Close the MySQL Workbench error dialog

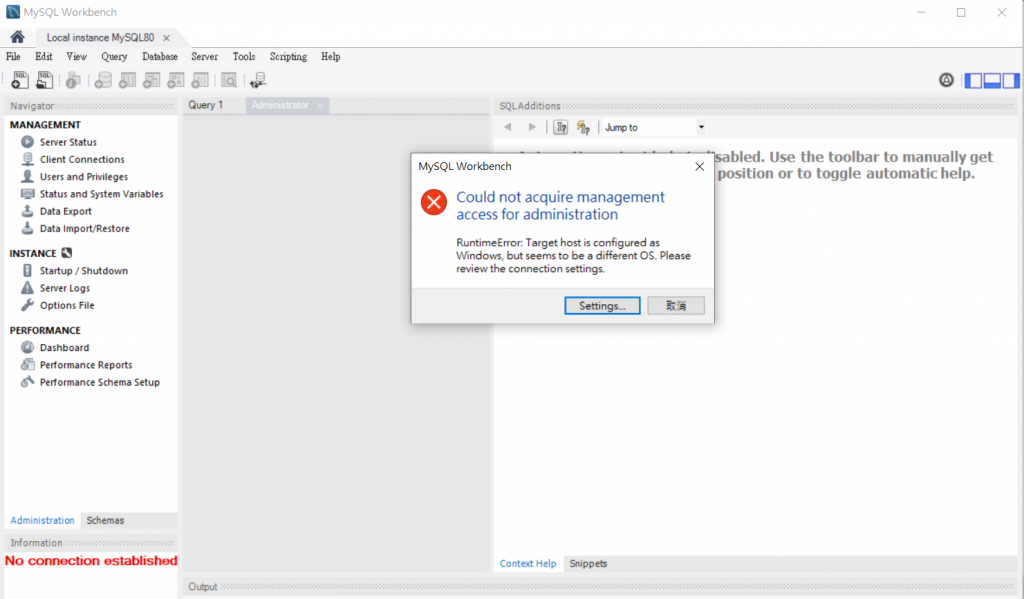click(x=699, y=167)
